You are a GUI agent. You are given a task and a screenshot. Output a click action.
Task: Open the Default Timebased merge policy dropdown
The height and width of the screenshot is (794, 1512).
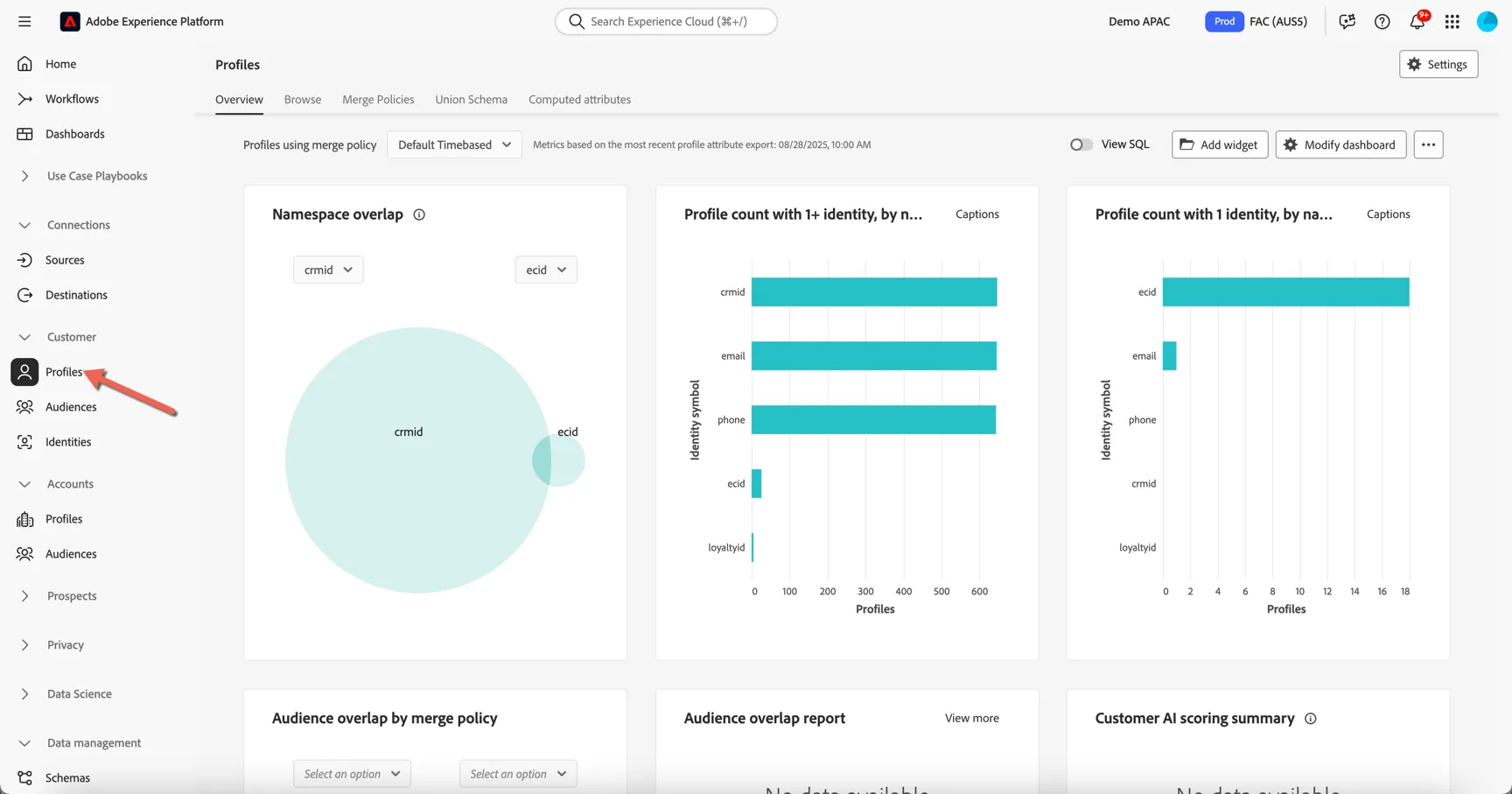click(454, 144)
